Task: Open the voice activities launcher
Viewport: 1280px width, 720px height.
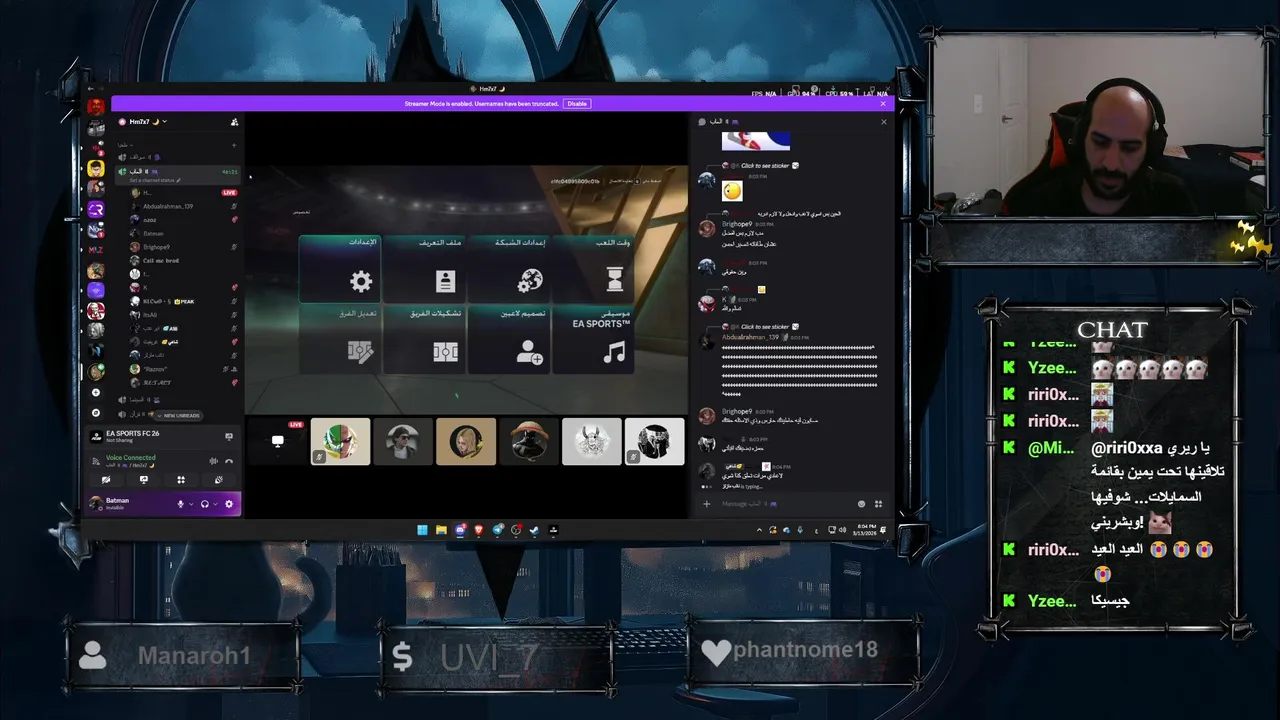Action: (x=181, y=480)
